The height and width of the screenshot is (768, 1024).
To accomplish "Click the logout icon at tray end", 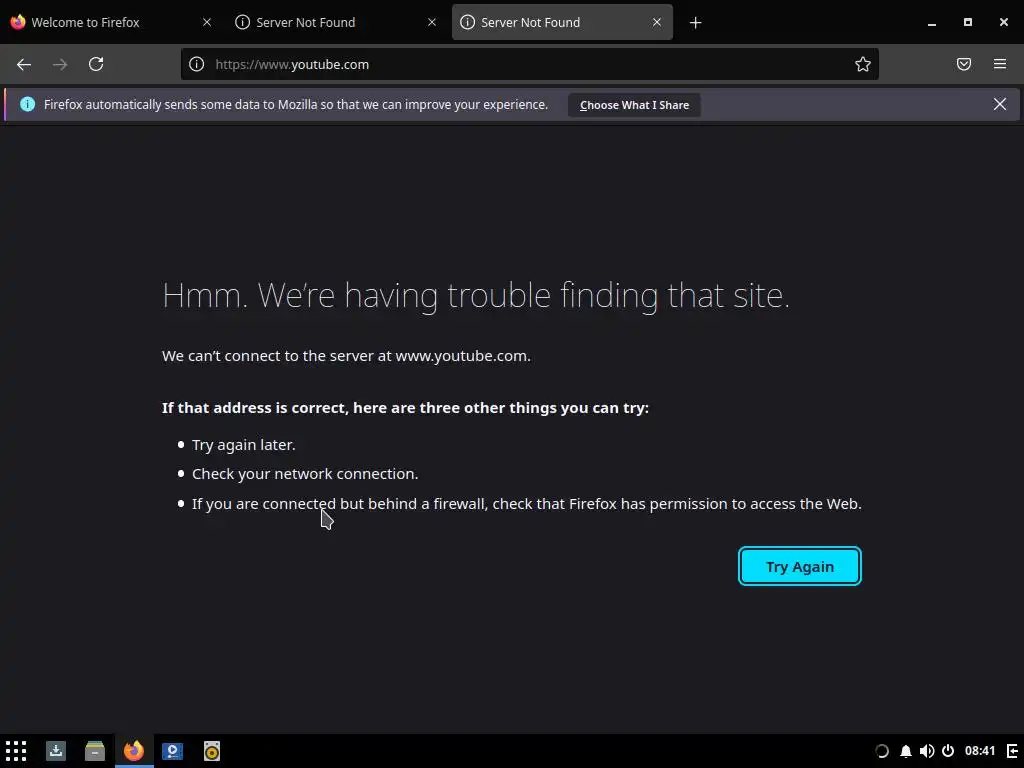I will click(1012, 751).
